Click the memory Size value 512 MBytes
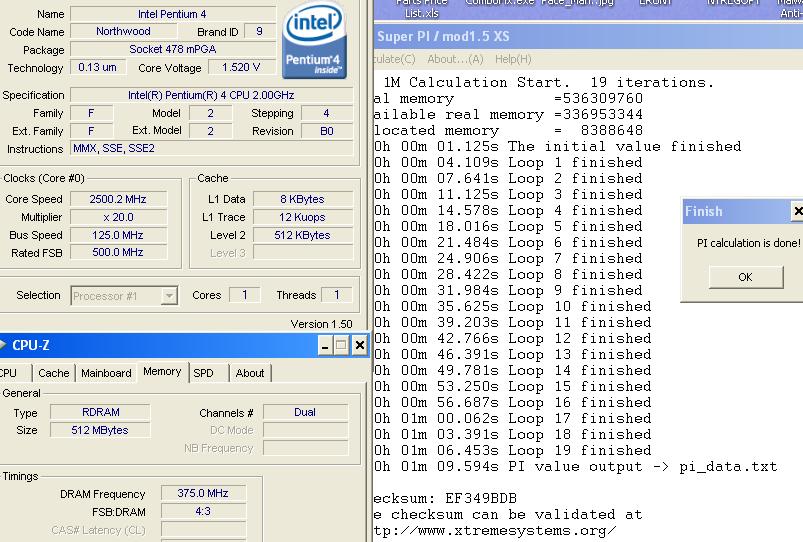The image size is (803, 542). 100,430
